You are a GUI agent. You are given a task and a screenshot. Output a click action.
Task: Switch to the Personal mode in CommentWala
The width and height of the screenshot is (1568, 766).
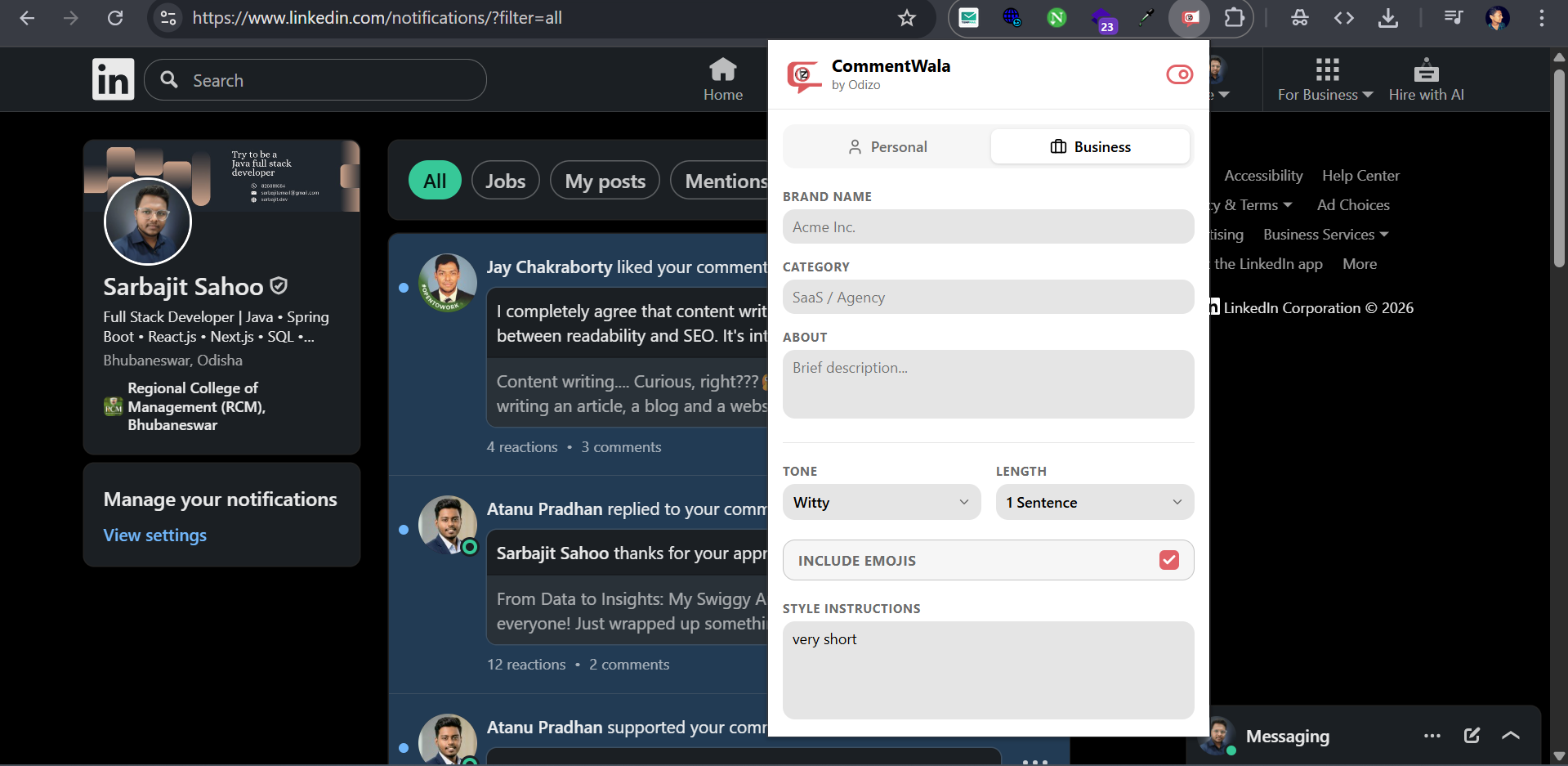pyautogui.click(x=888, y=146)
